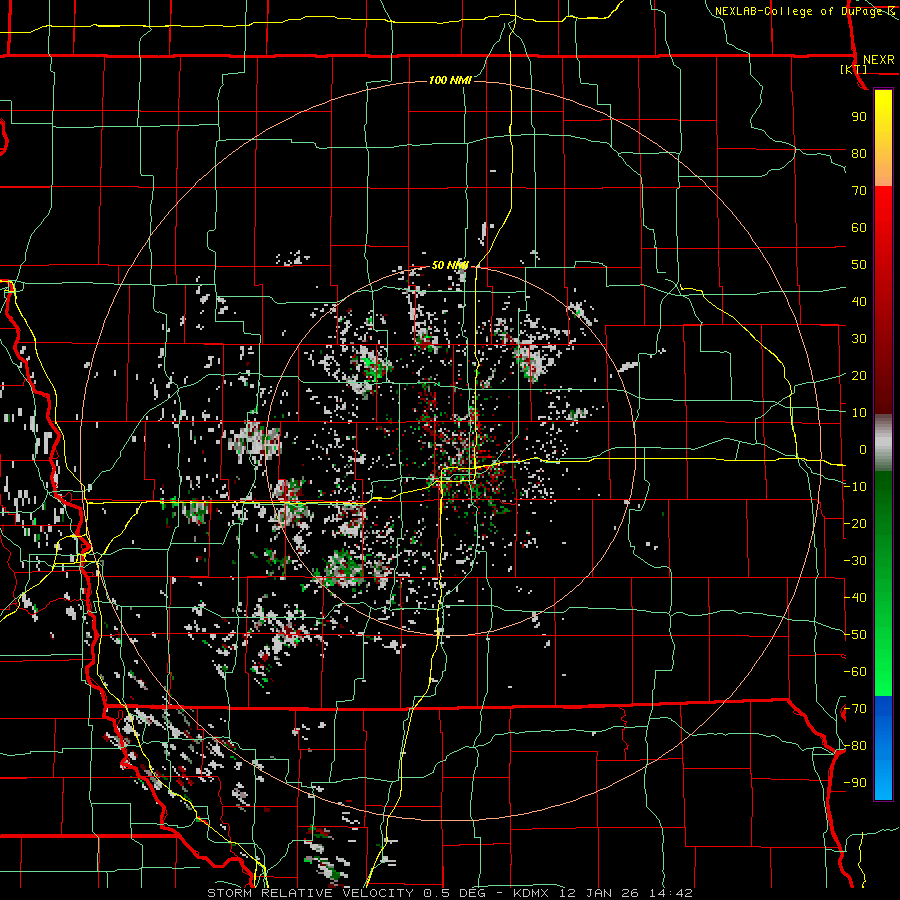Click the 60 value on the velocity scale
The image size is (900, 900).
point(859,228)
